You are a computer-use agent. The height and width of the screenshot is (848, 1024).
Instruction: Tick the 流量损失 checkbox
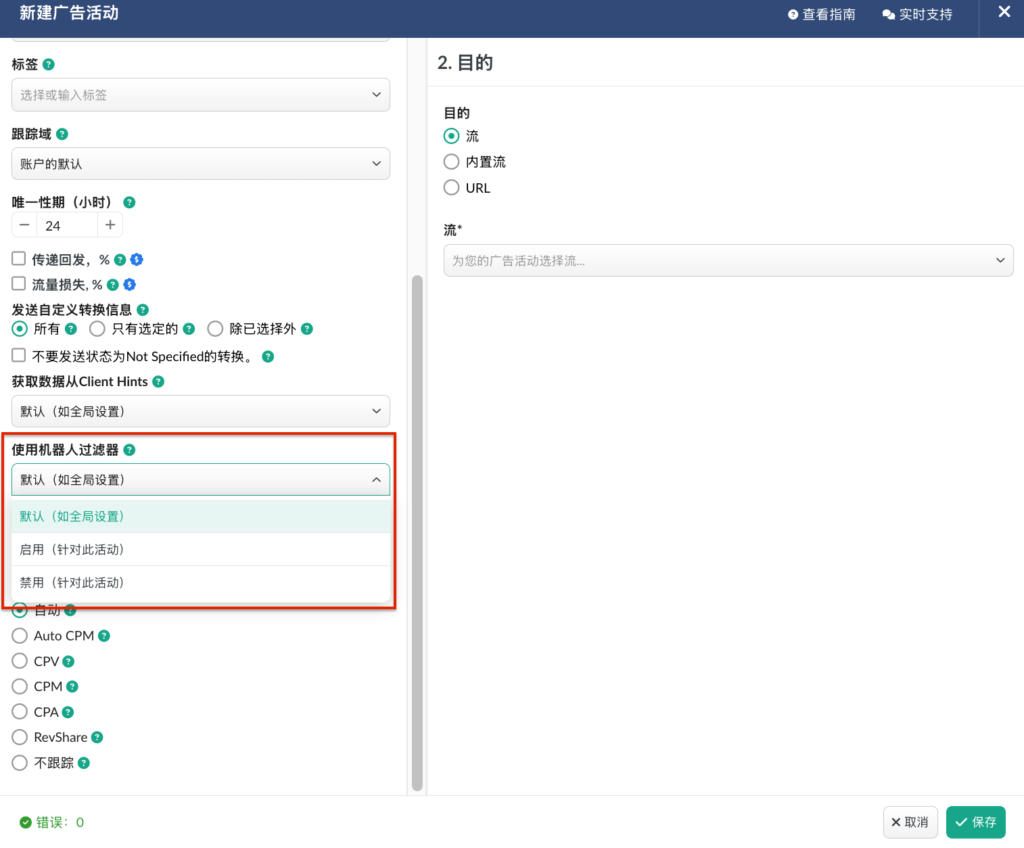coord(18,284)
